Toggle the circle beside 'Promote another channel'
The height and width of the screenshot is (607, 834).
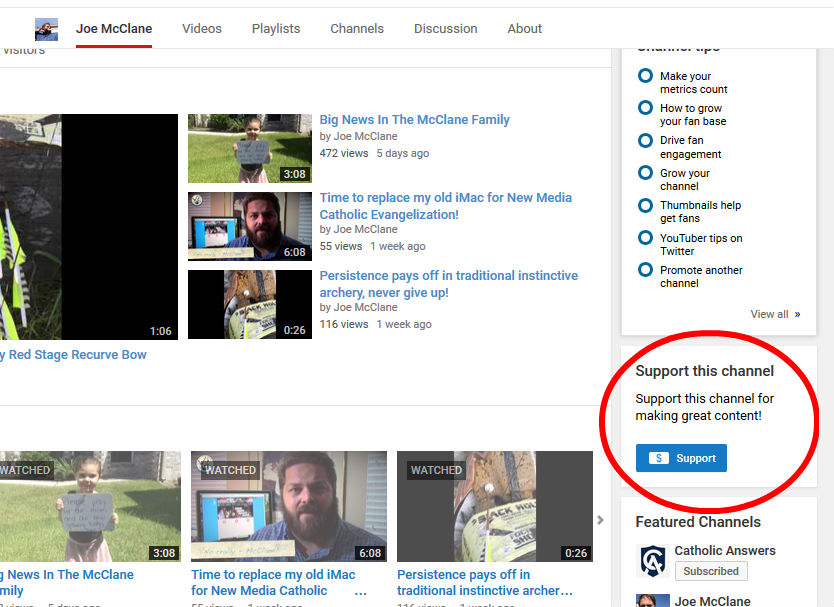tap(644, 269)
